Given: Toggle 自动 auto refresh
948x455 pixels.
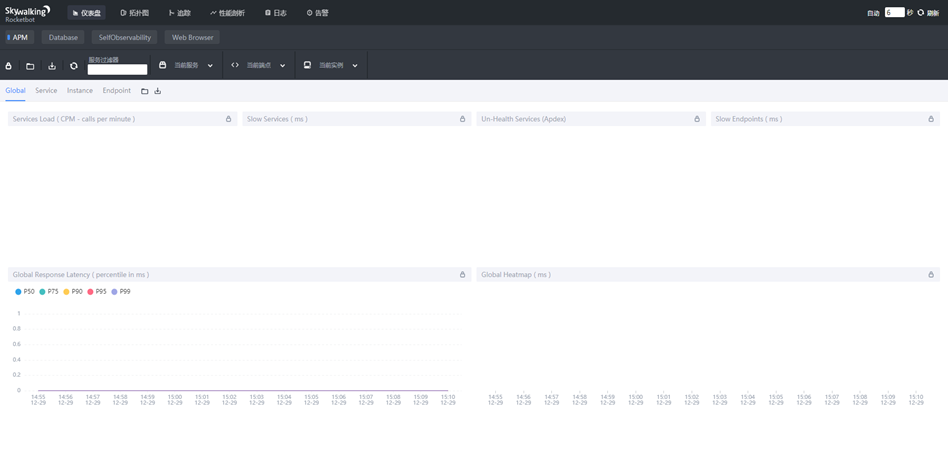Looking at the screenshot, I should (873, 13).
